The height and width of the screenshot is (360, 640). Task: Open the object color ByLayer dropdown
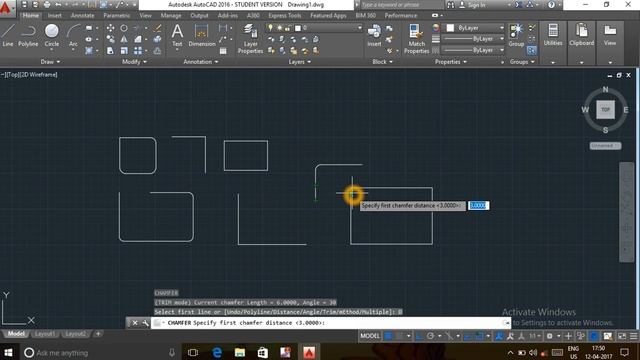(475, 28)
